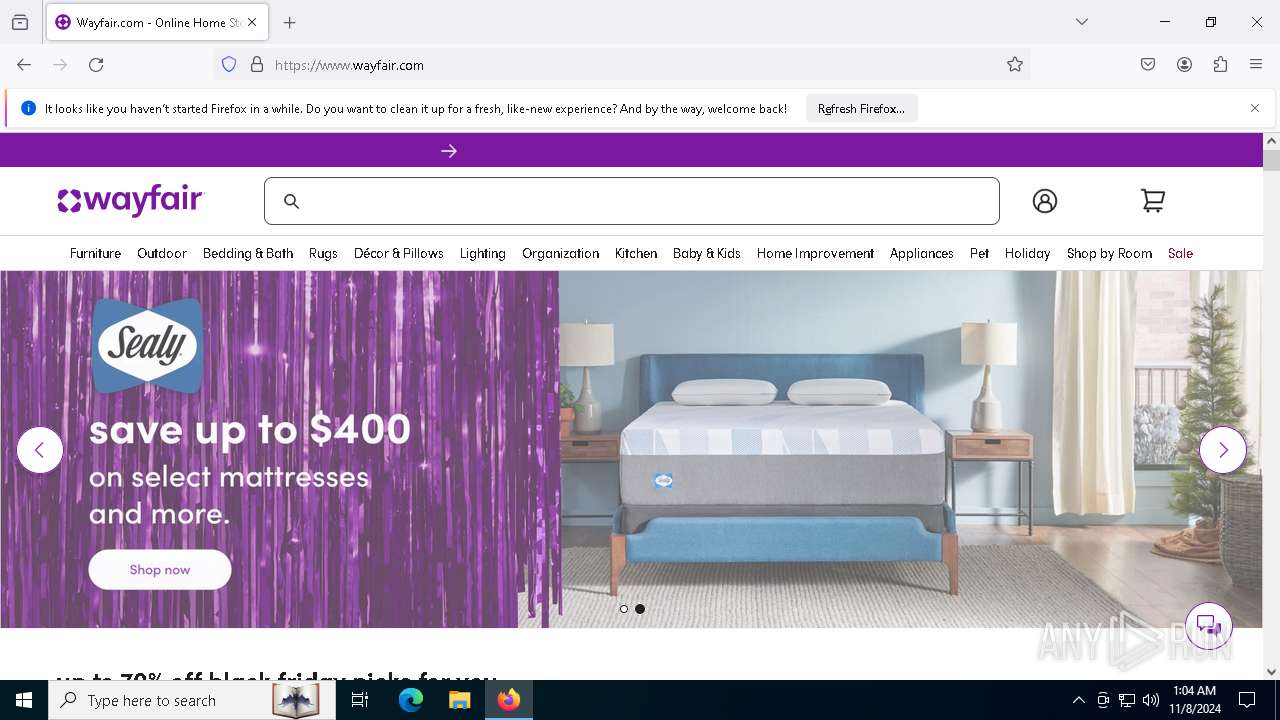Click the Sealy mattress bedroom image
The width and height of the screenshot is (1280, 720).
[x=910, y=450]
